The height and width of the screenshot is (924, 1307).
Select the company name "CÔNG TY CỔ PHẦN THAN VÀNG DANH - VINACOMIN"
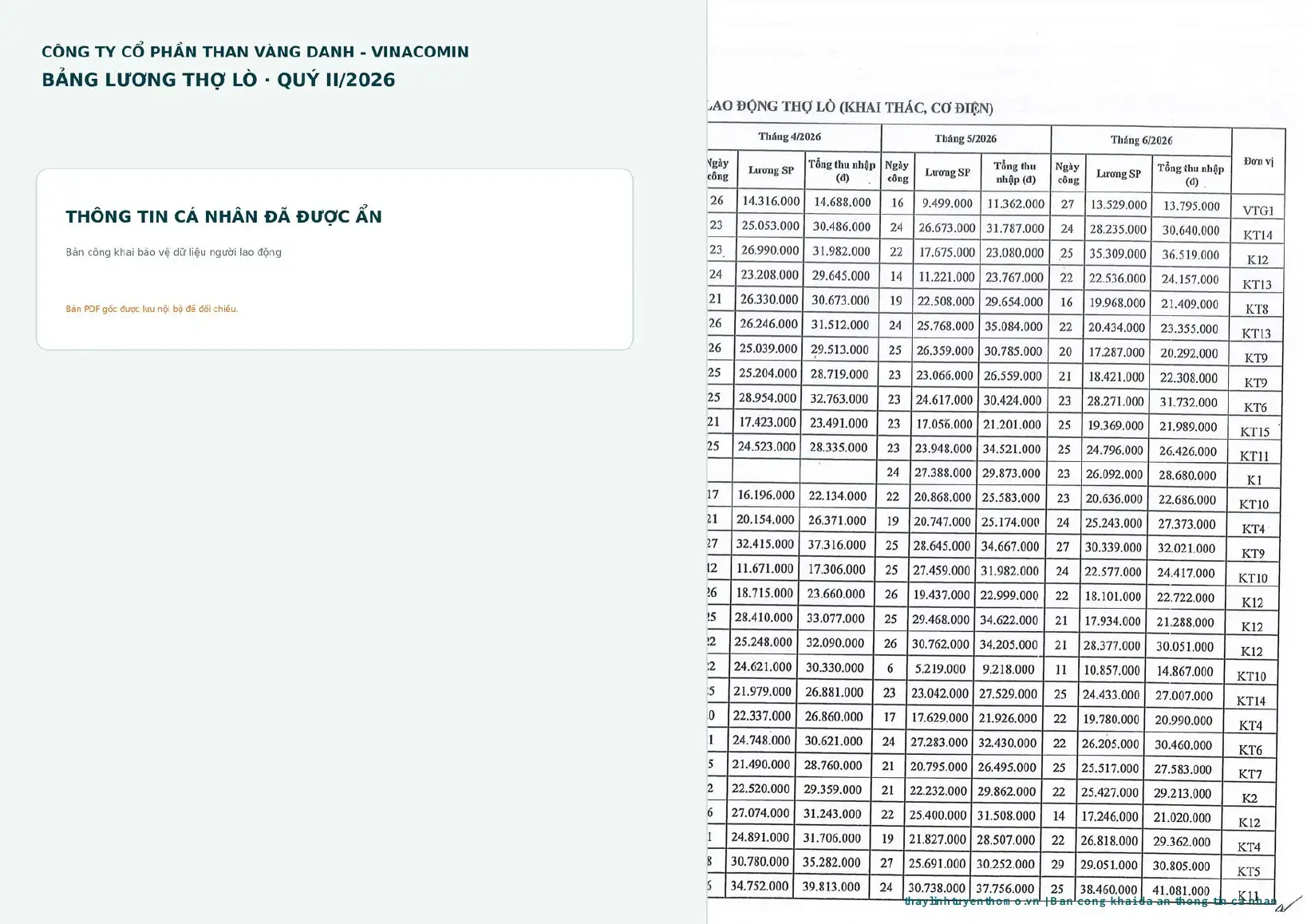point(255,52)
